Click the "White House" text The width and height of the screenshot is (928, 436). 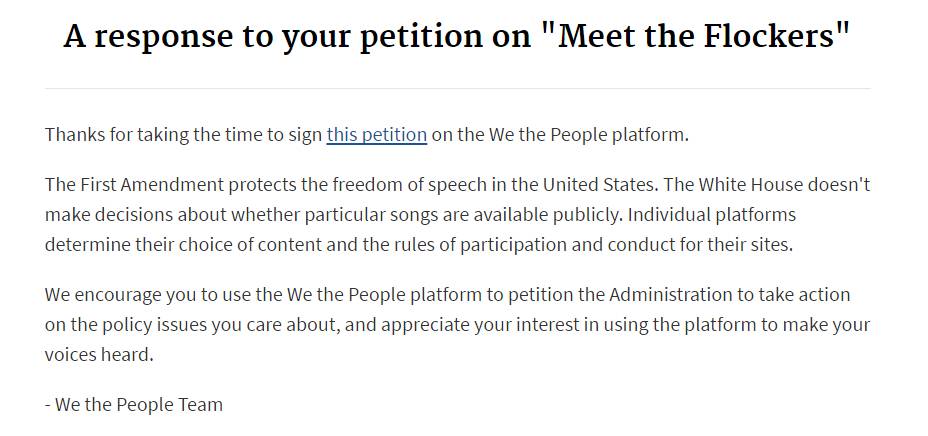click(752, 186)
